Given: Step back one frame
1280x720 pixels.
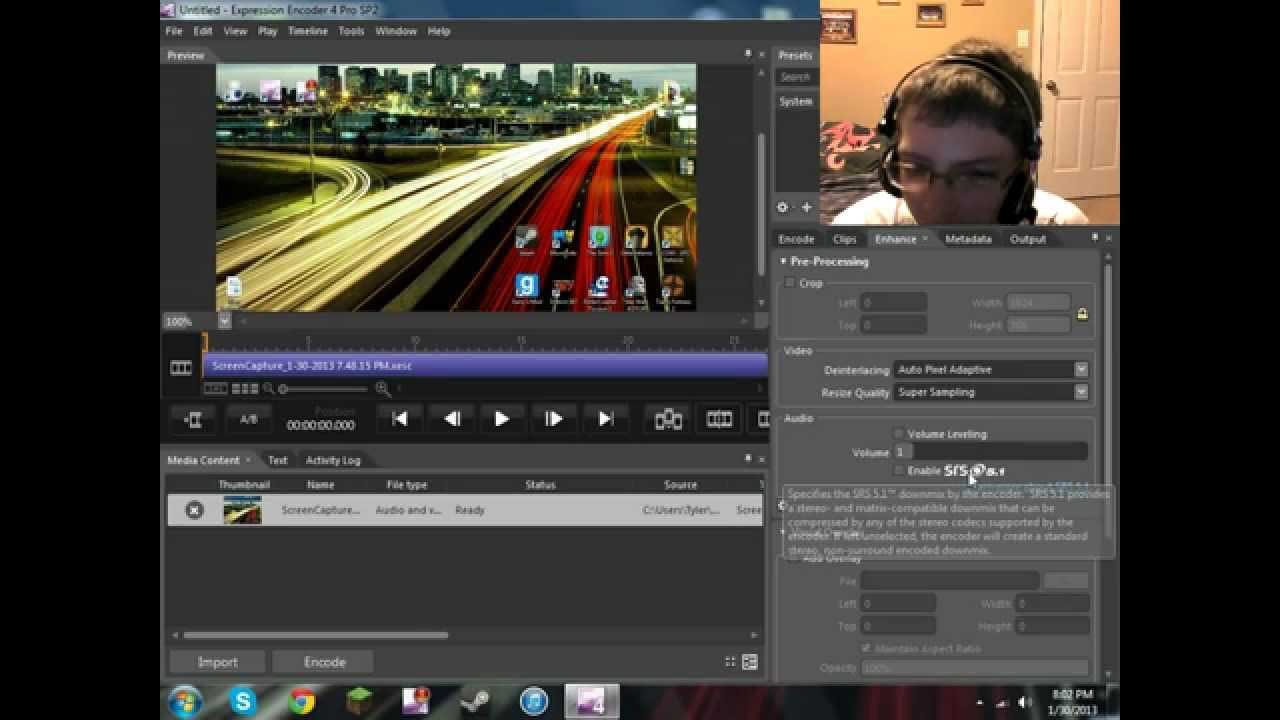Looking at the screenshot, I should (x=452, y=419).
